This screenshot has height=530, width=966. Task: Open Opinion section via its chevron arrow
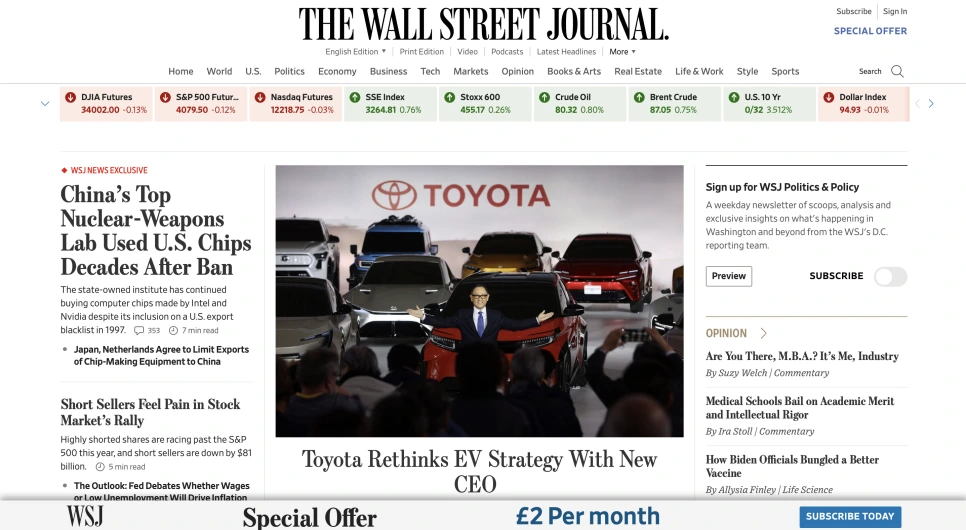pos(763,333)
